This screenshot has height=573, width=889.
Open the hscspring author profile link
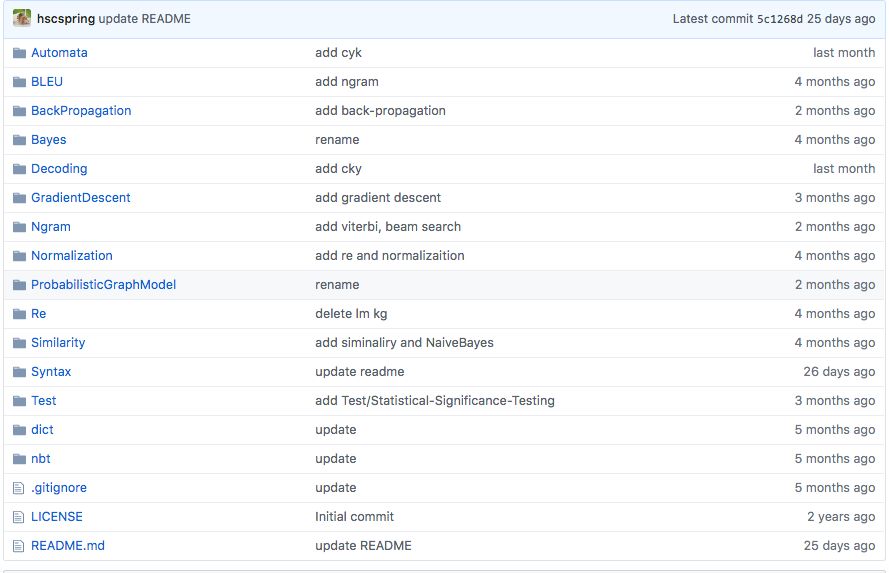65,19
